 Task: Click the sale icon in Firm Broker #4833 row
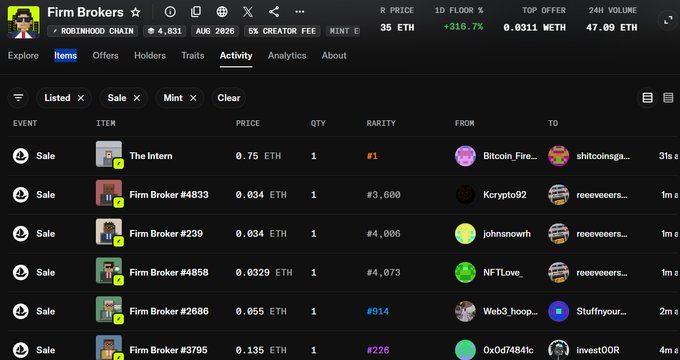pyautogui.click(x=20, y=195)
